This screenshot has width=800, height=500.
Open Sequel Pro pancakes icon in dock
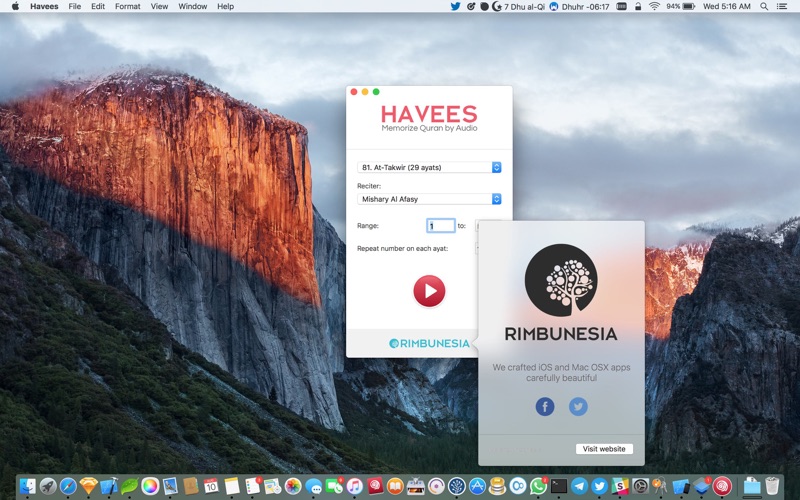point(497,486)
